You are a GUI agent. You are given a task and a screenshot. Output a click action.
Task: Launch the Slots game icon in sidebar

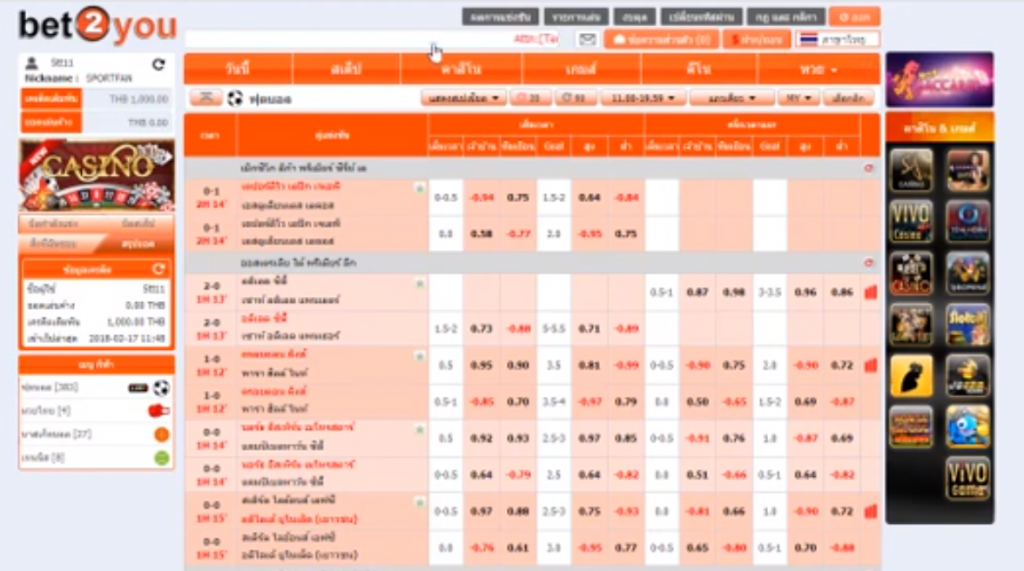pyautogui.click(x=967, y=325)
